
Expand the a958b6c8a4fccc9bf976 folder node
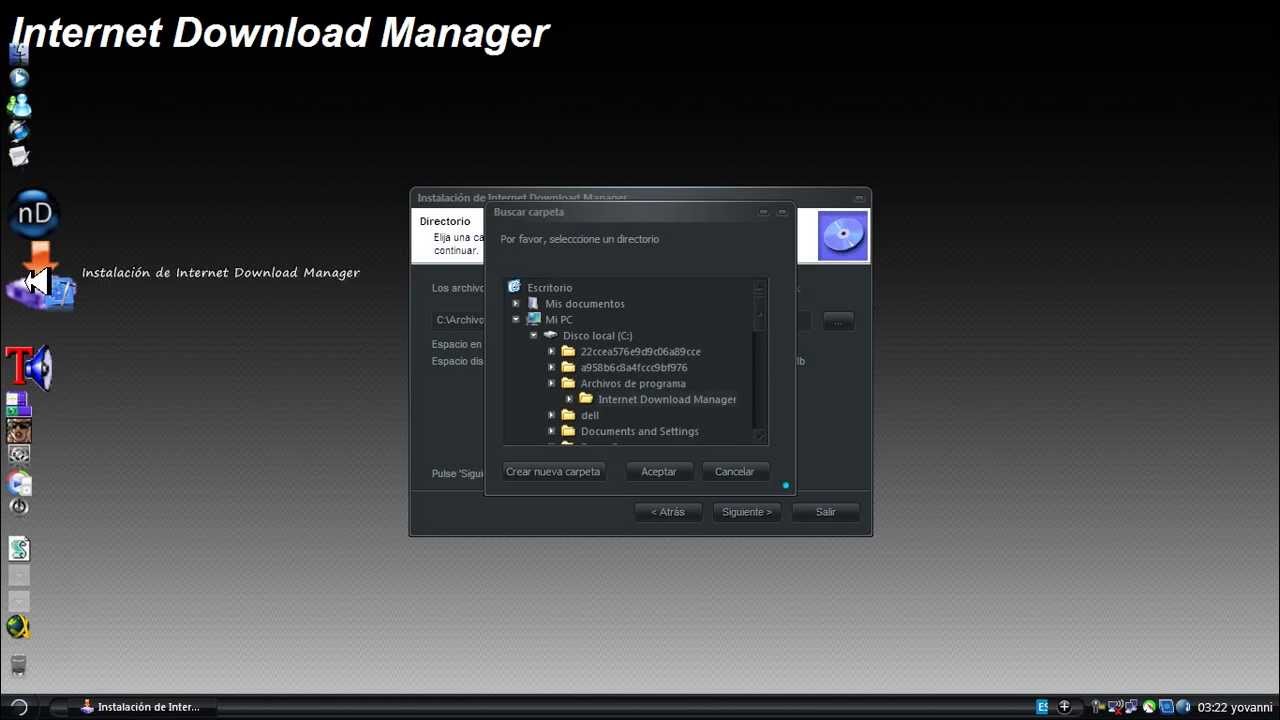pyautogui.click(x=551, y=368)
